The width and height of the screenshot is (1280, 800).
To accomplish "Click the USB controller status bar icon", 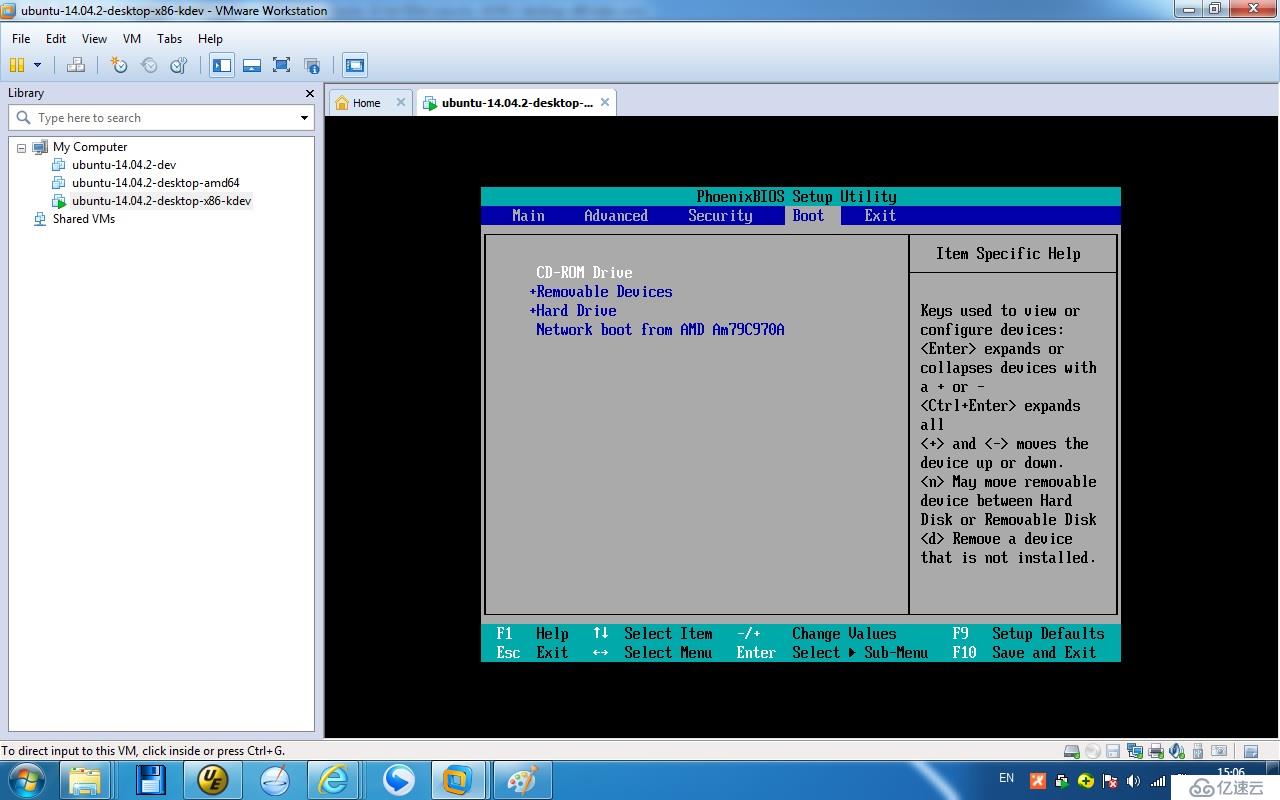I will pyautogui.click(x=1198, y=751).
